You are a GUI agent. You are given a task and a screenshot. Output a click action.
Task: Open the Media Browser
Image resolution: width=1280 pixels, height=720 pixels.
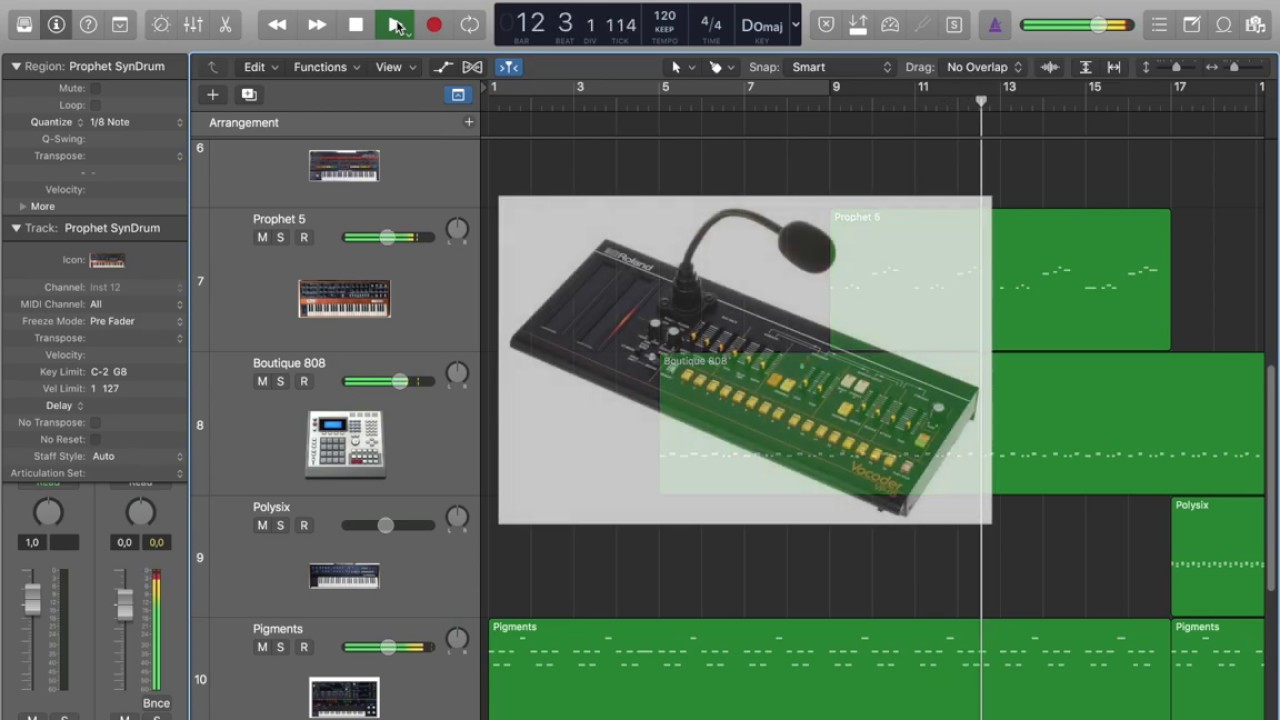(1255, 25)
